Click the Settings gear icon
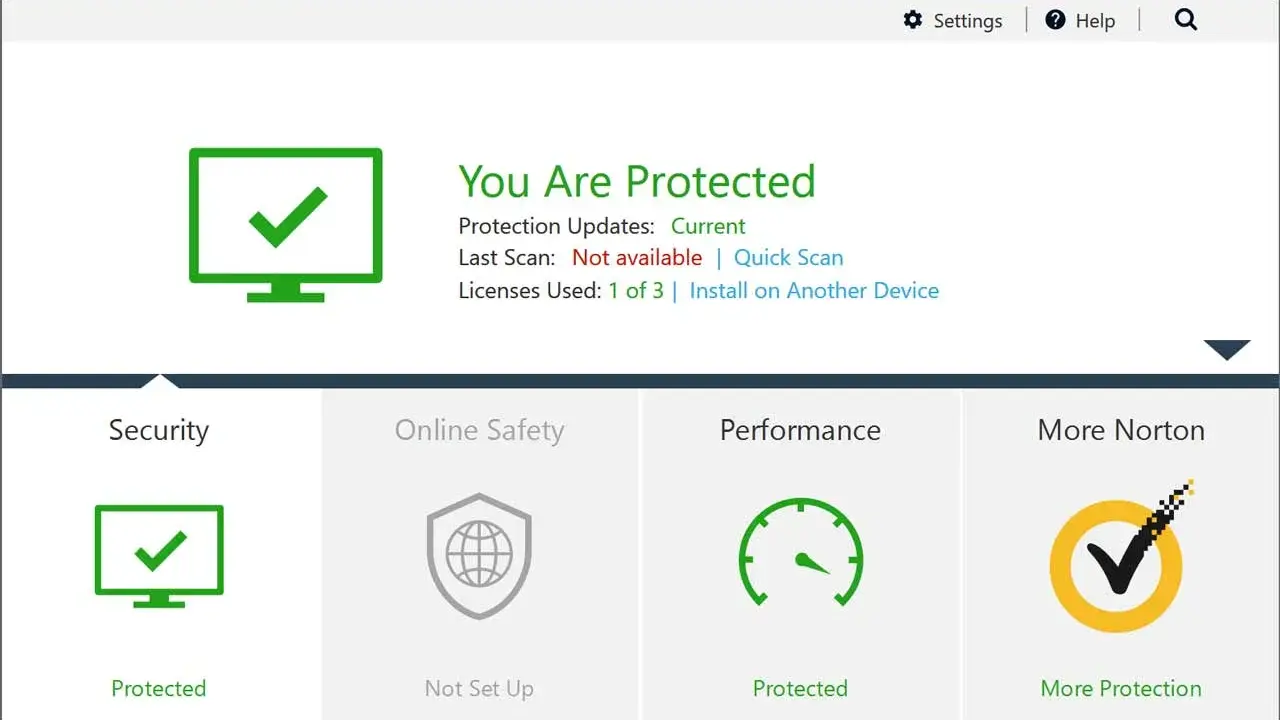Screen dimensions: 1280x720 click(x=912, y=20)
